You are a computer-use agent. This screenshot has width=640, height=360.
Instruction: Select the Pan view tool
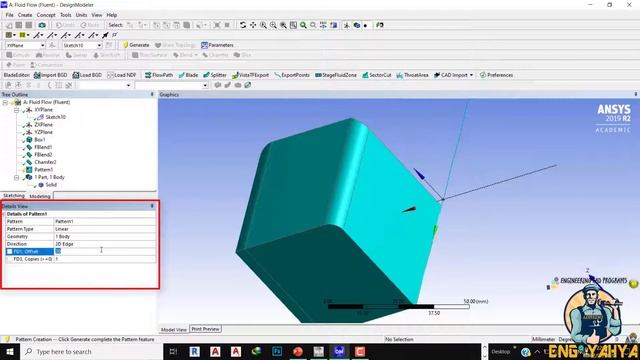point(253,25)
